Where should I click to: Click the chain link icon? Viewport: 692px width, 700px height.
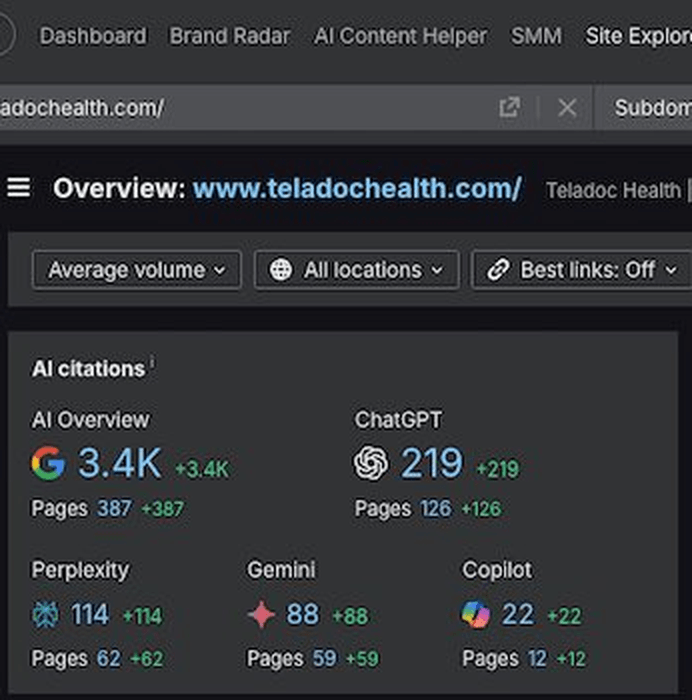(x=498, y=270)
